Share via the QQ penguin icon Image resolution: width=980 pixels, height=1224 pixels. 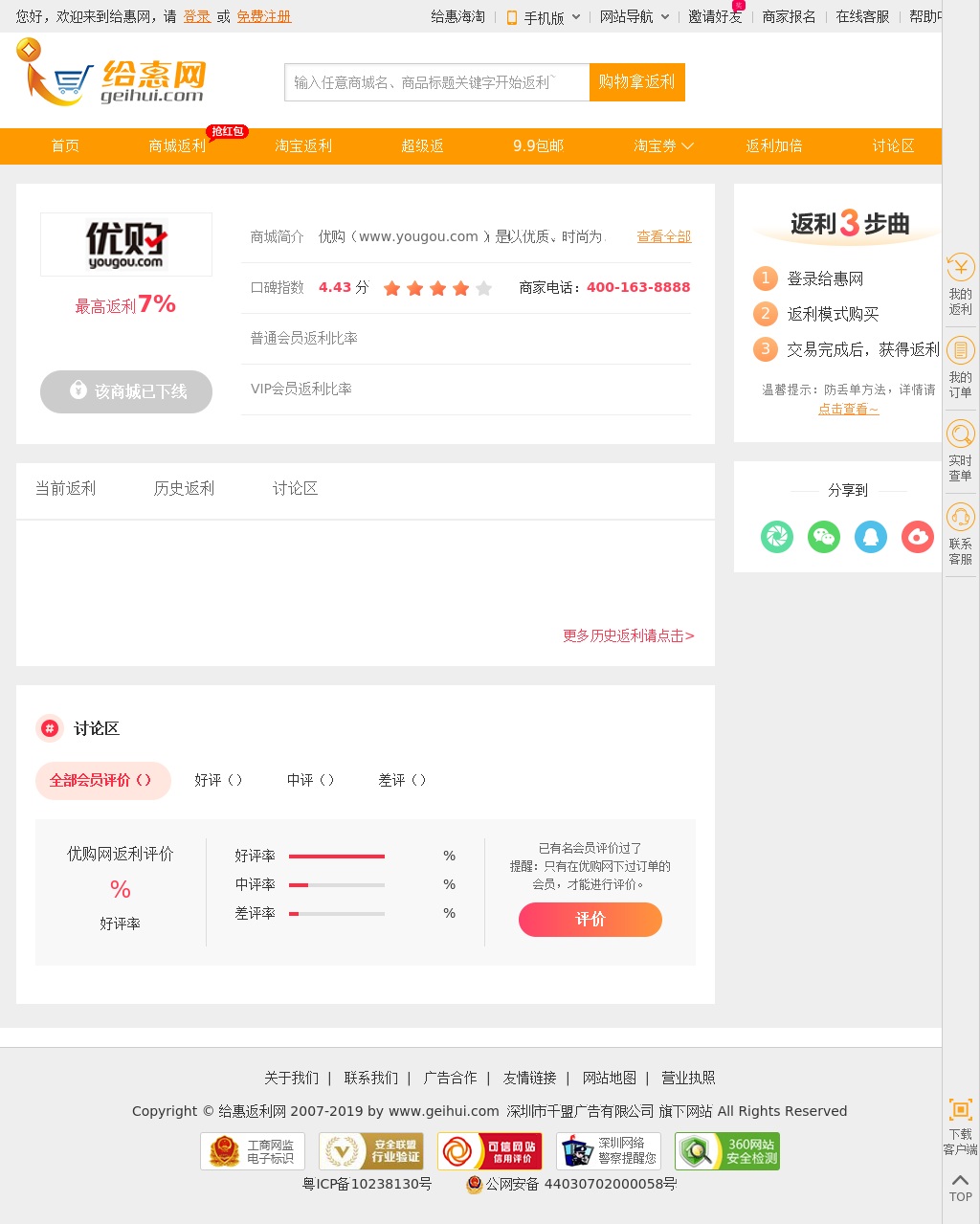(x=870, y=537)
